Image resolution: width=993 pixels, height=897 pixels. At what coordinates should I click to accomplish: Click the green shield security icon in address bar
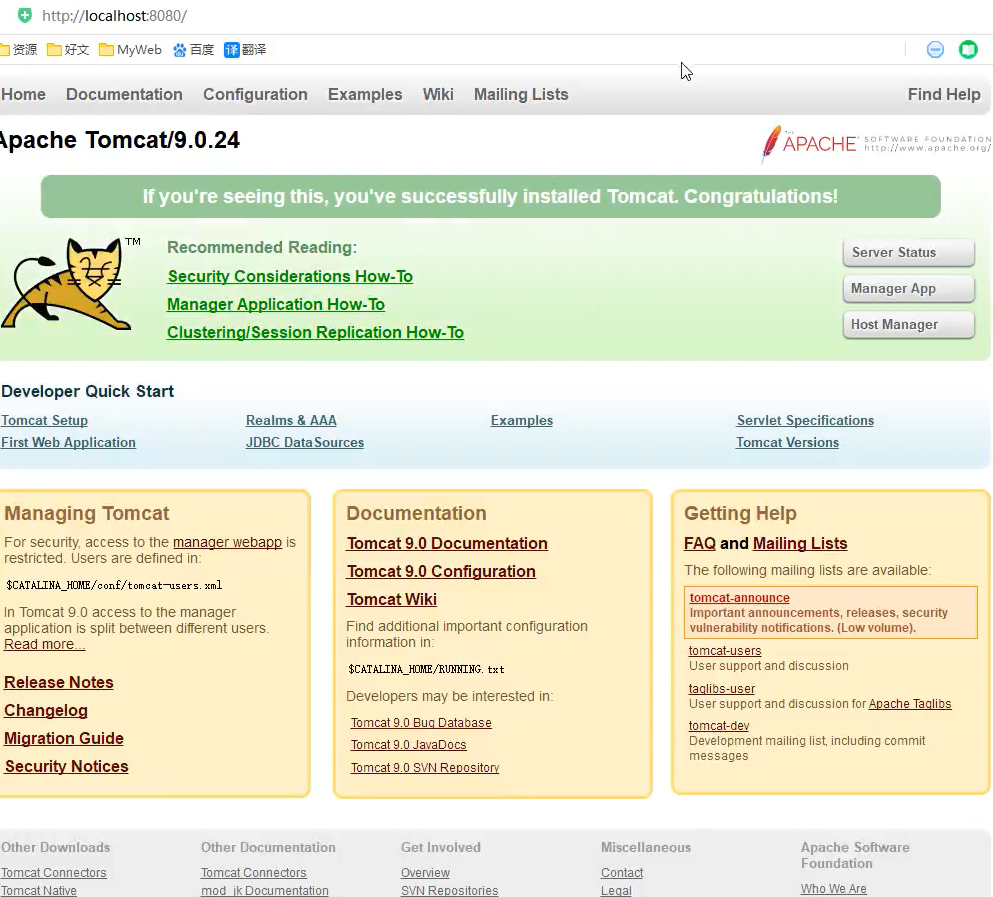point(25,16)
